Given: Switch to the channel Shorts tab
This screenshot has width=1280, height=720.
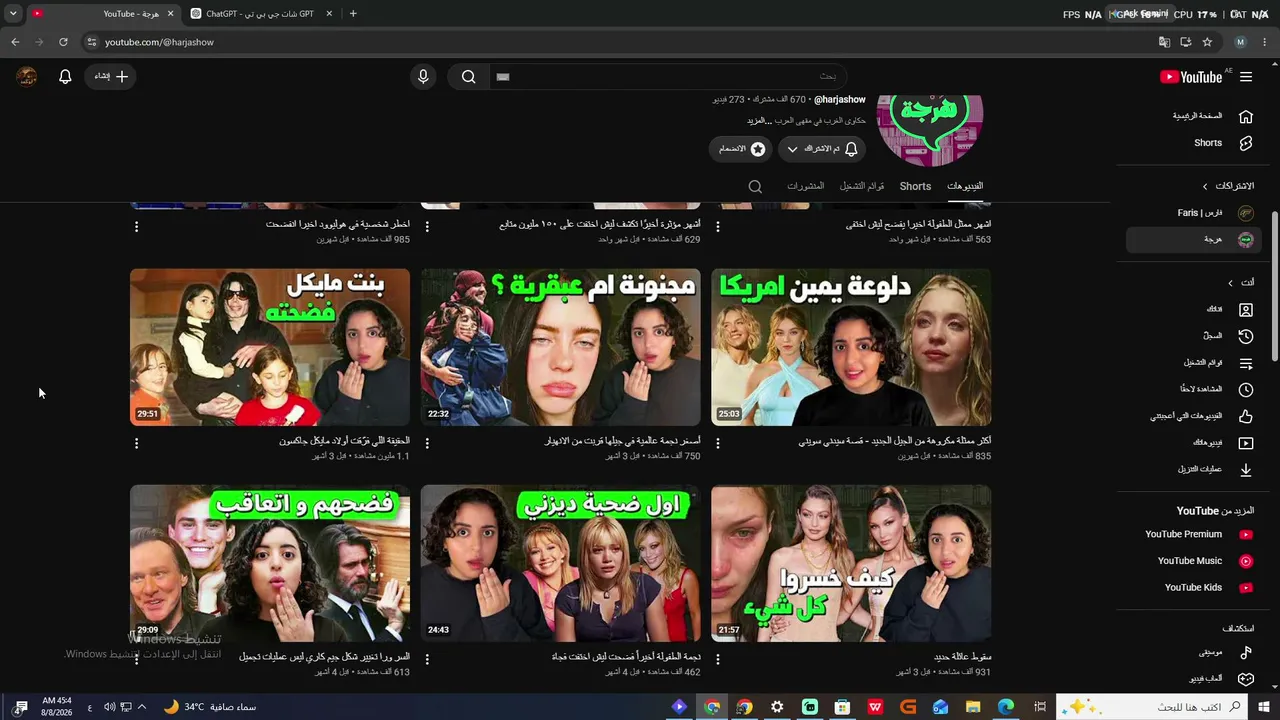Looking at the screenshot, I should [x=915, y=186].
